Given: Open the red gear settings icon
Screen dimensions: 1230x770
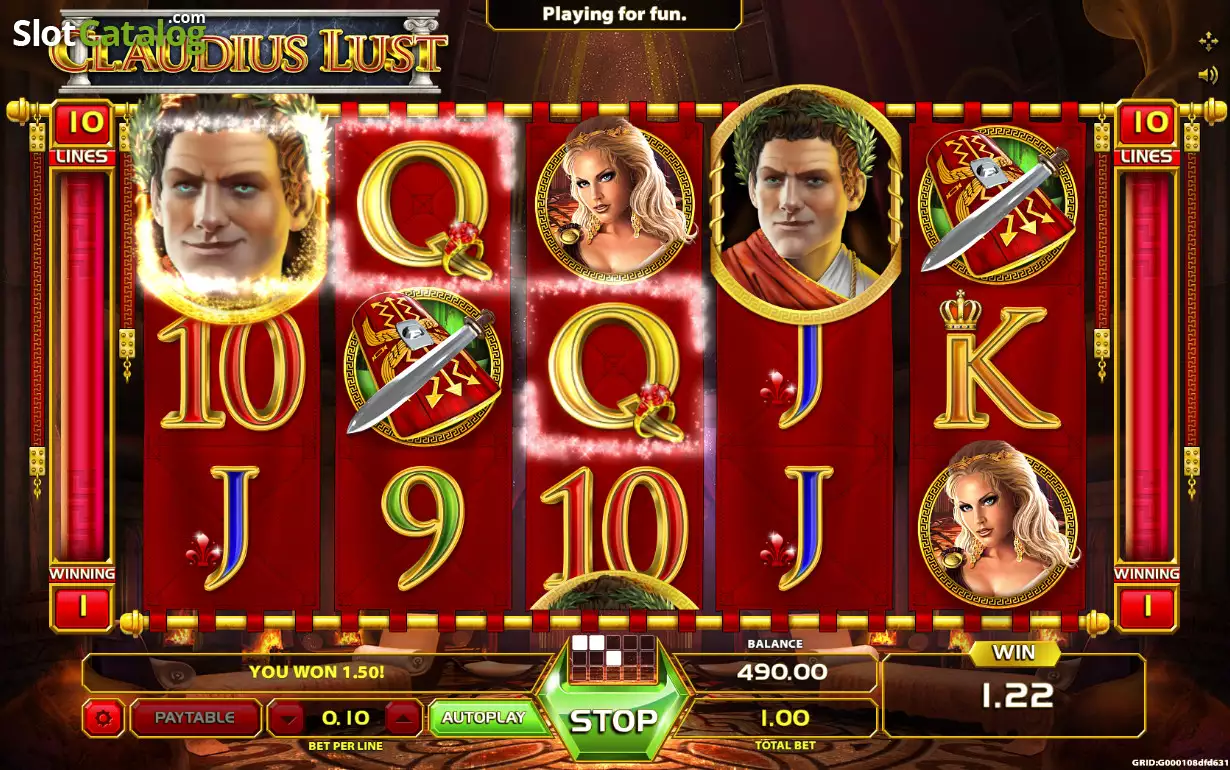Looking at the screenshot, I should [102, 717].
